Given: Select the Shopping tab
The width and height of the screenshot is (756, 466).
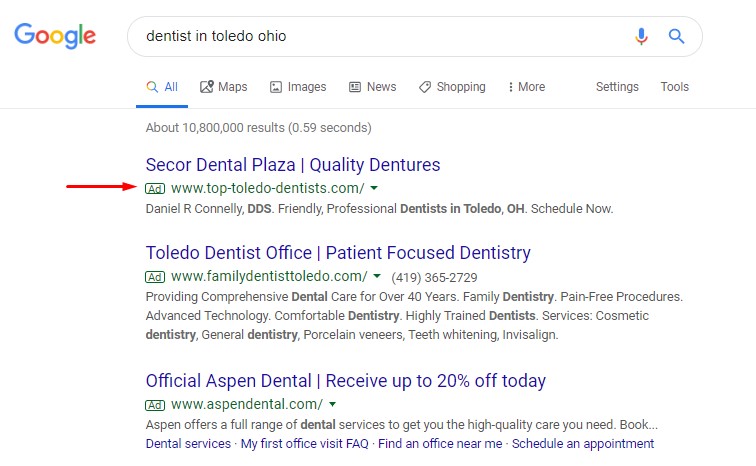Looking at the screenshot, I should (452, 87).
